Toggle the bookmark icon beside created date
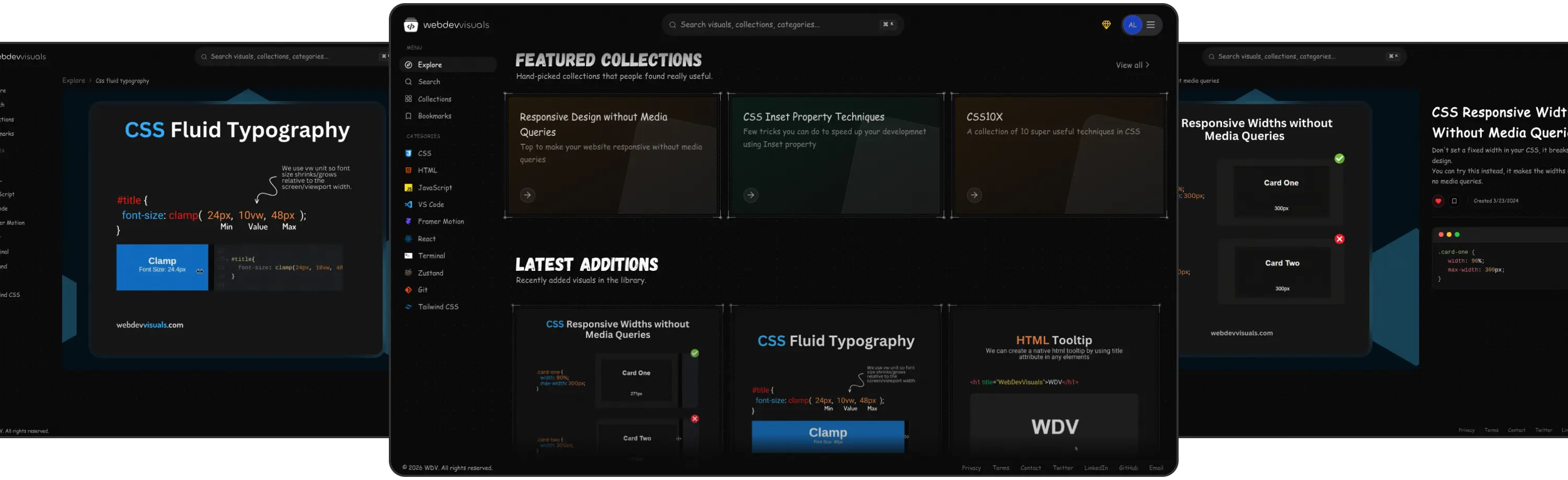The height and width of the screenshot is (480, 1568). pyautogui.click(x=1454, y=201)
